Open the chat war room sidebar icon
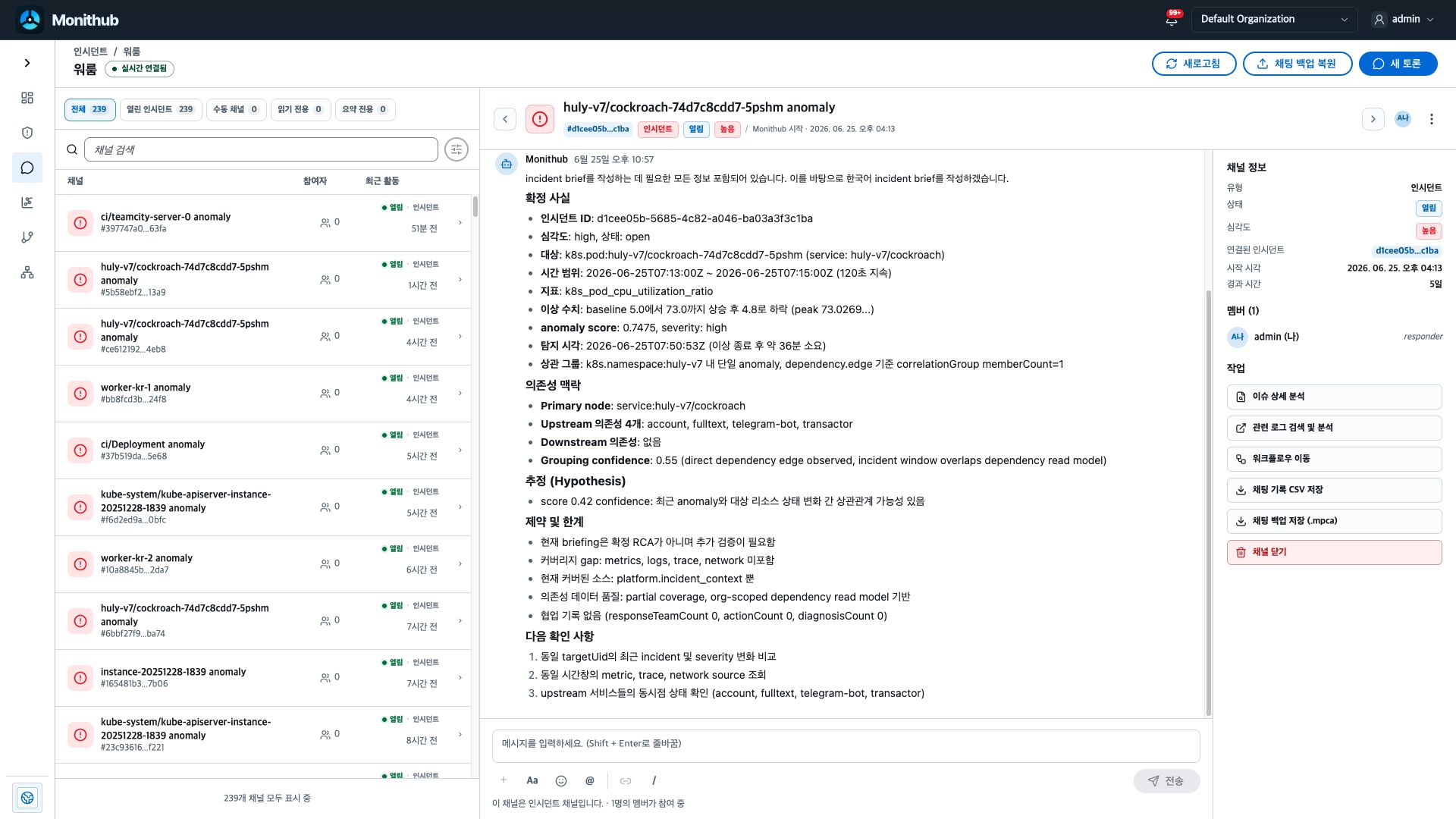 27,168
